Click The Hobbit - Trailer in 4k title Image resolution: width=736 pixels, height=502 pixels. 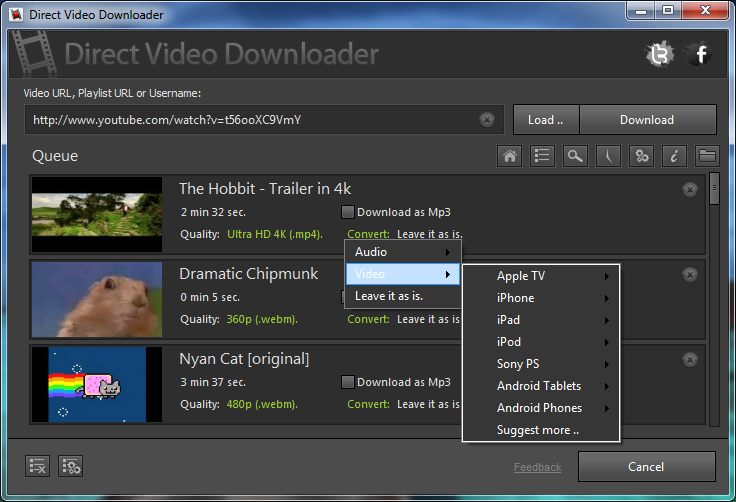click(265, 189)
